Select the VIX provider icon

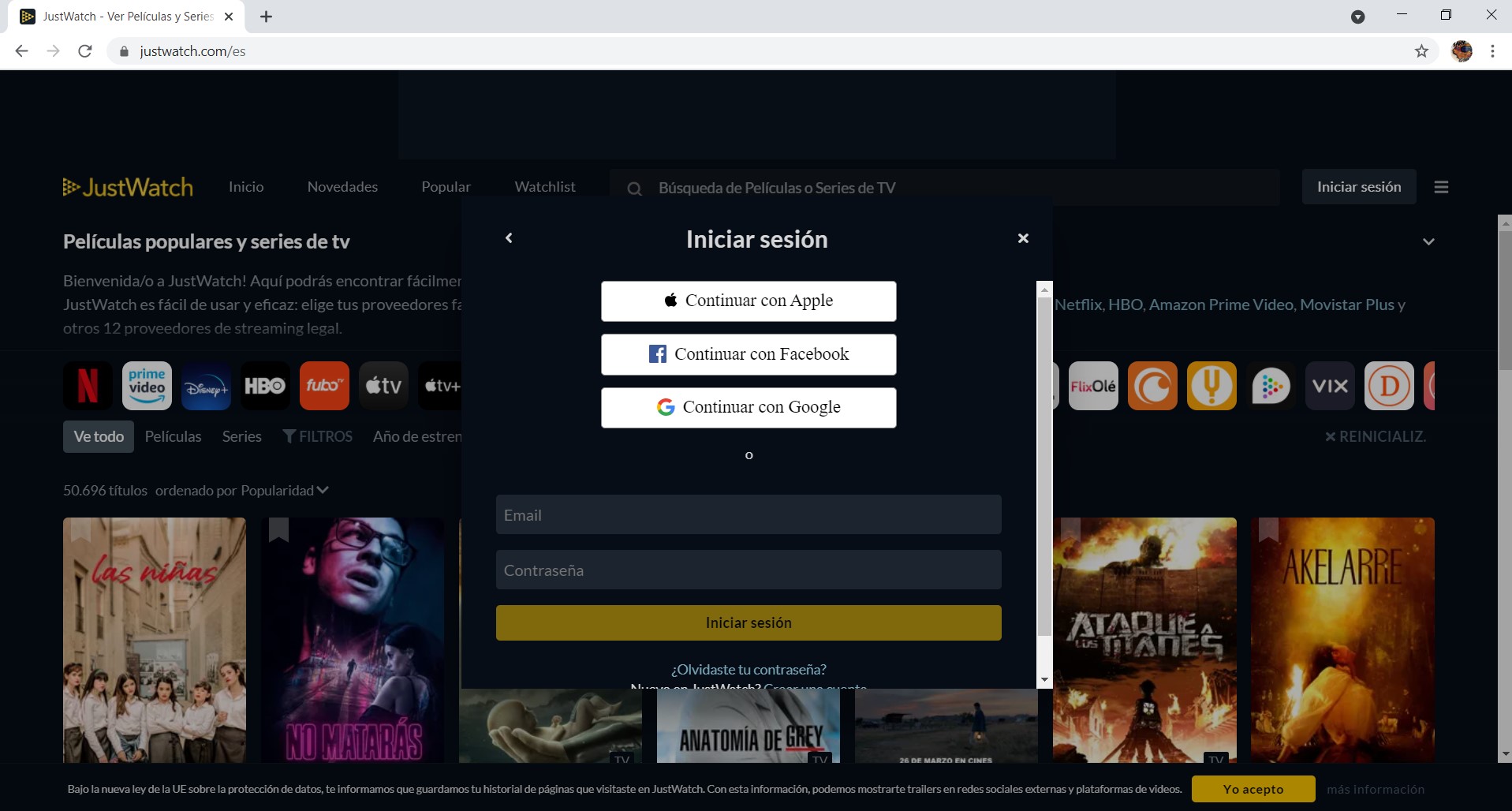point(1330,386)
